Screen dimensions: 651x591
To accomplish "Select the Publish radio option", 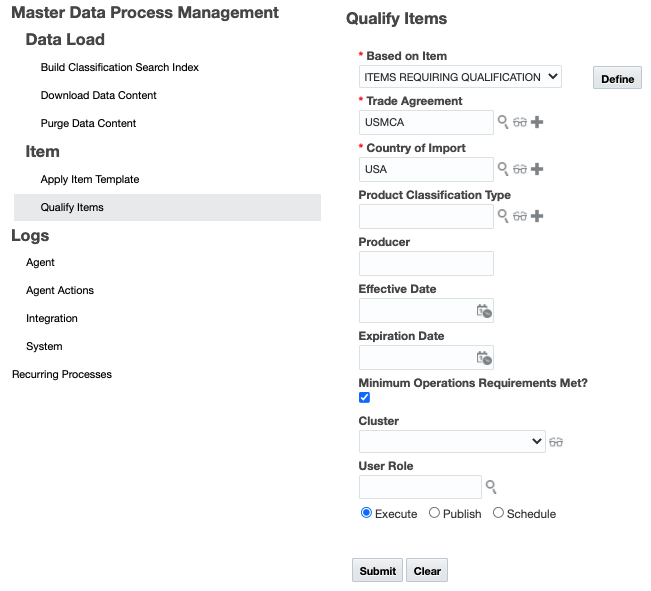I will pos(434,513).
